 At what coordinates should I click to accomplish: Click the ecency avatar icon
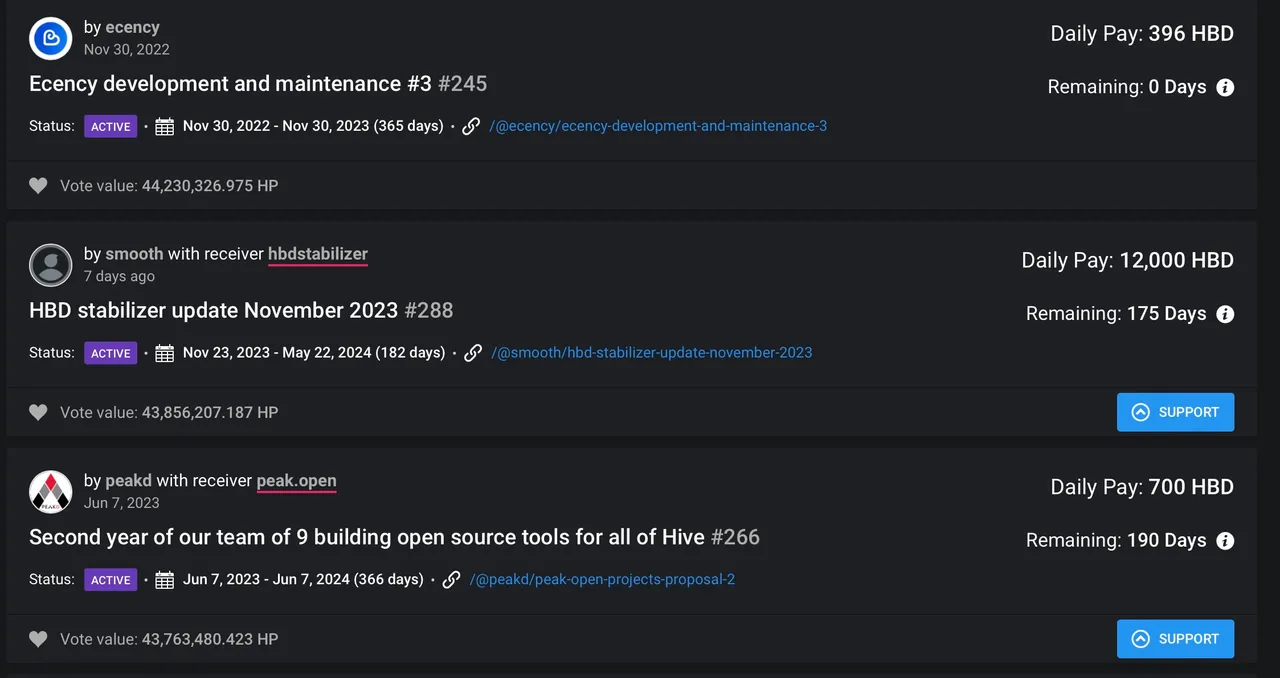tap(51, 38)
